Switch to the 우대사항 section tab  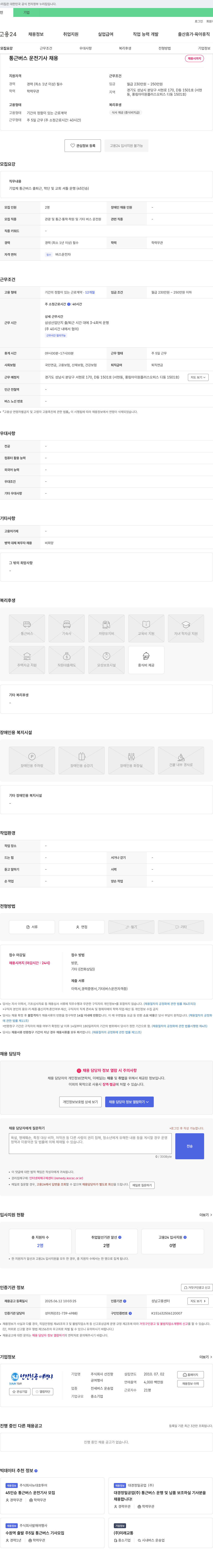86,48
